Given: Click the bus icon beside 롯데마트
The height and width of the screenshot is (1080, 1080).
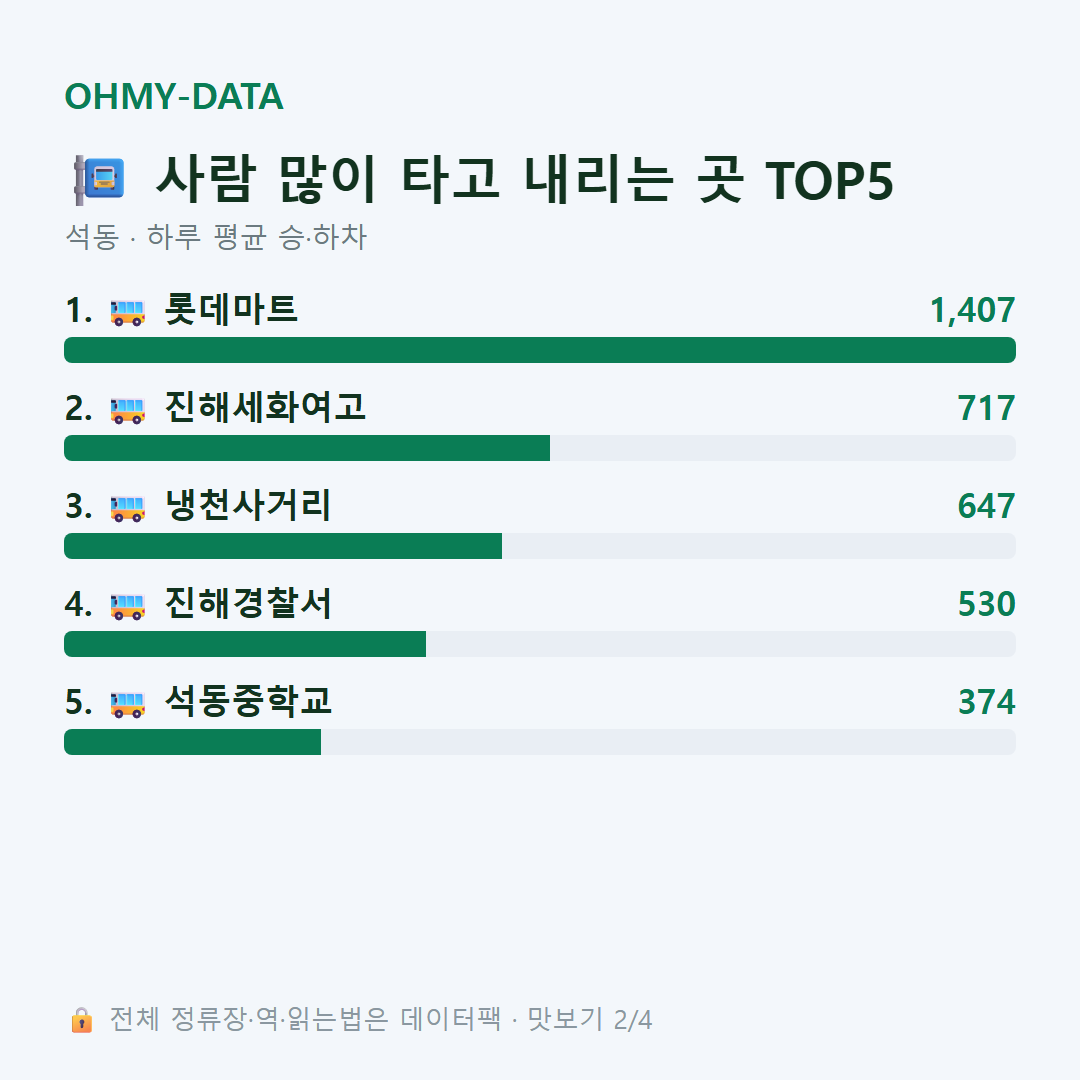Looking at the screenshot, I should tap(128, 312).
